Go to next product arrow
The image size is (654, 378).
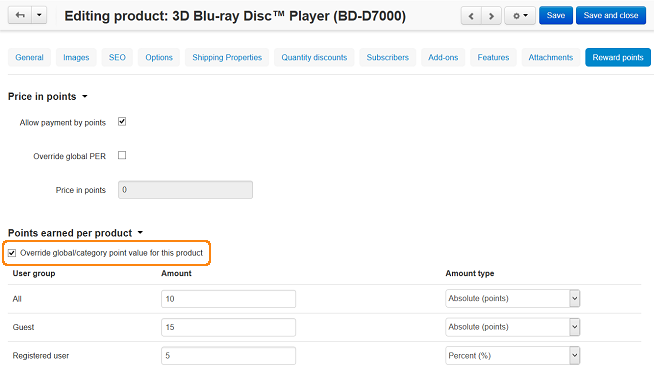coord(491,16)
